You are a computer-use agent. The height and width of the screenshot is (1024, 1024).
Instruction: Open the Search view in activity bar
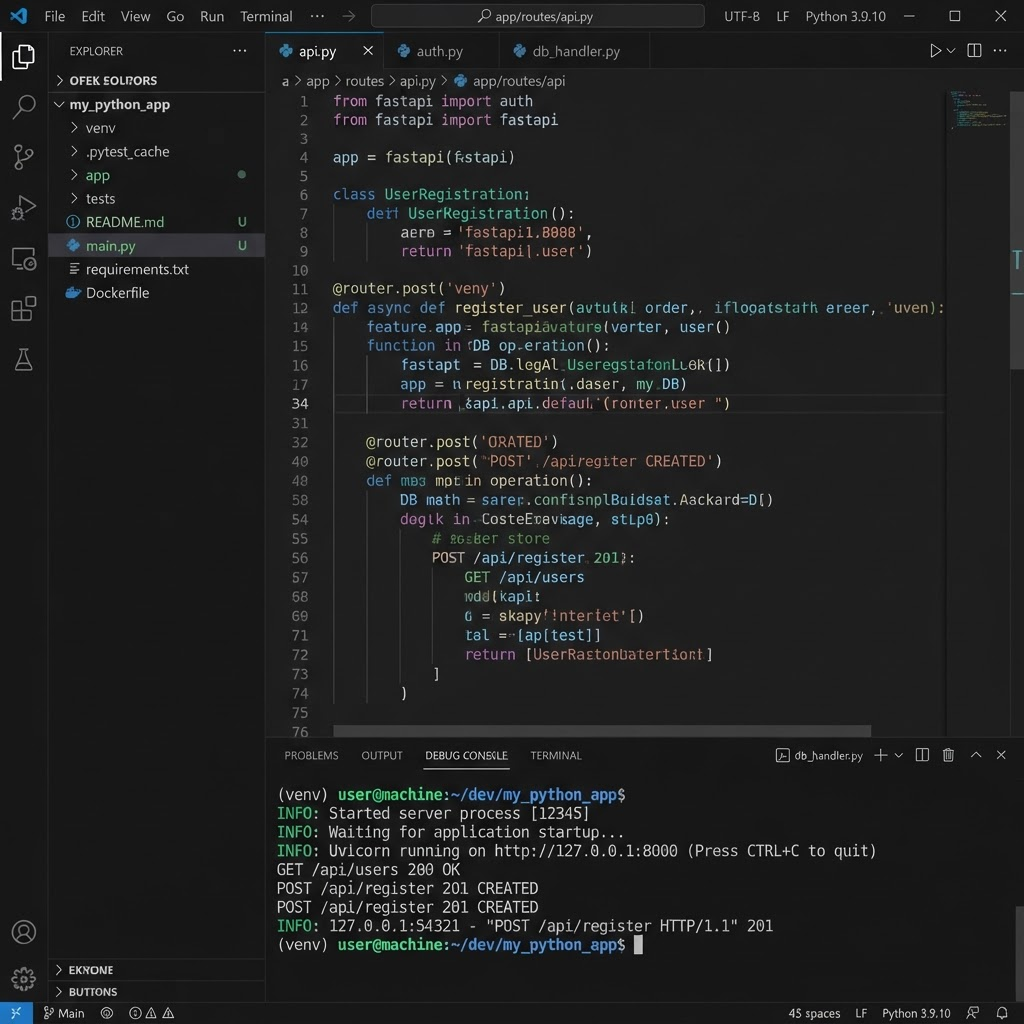tap(24, 106)
